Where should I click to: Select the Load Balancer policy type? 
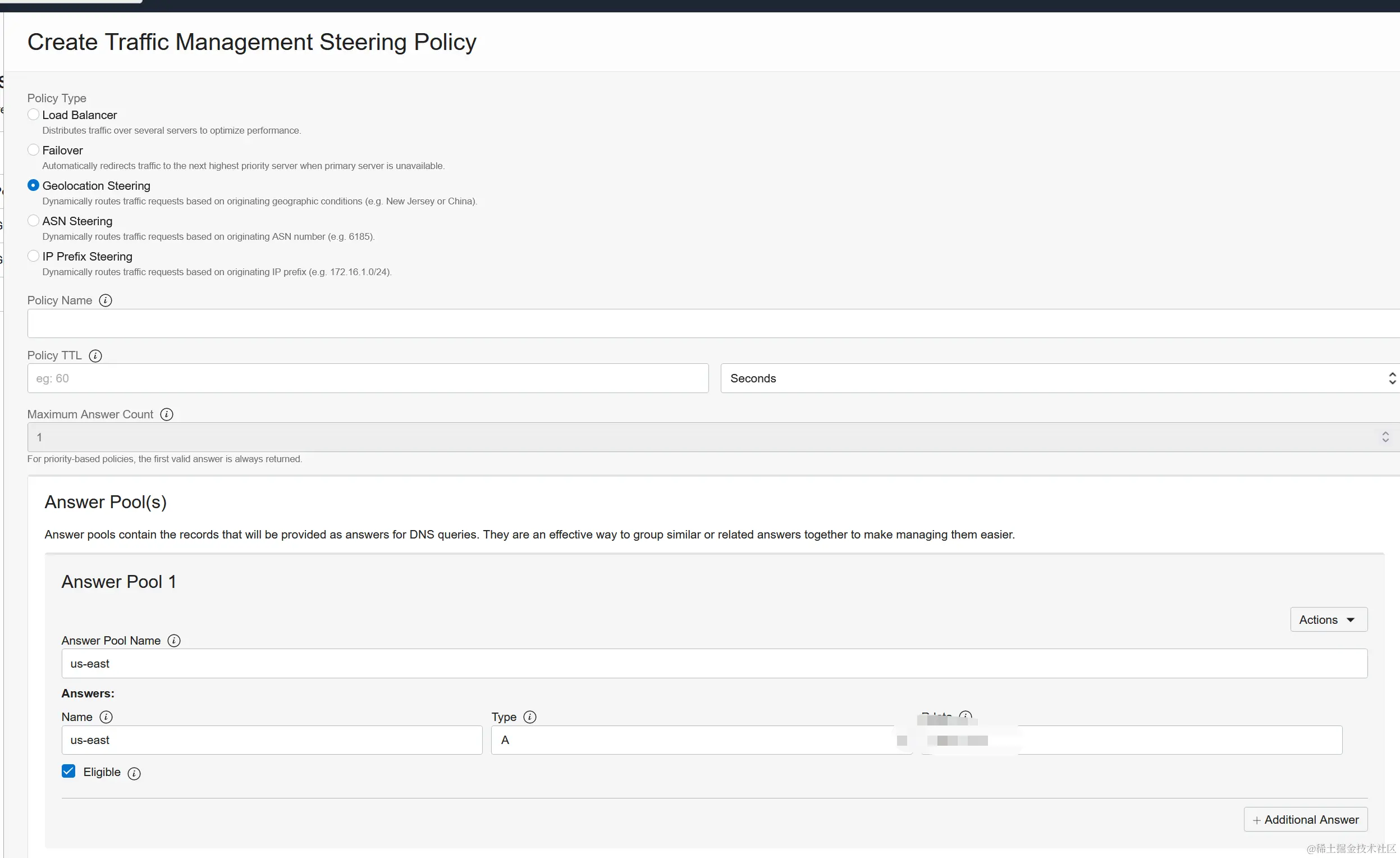coord(34,115)
